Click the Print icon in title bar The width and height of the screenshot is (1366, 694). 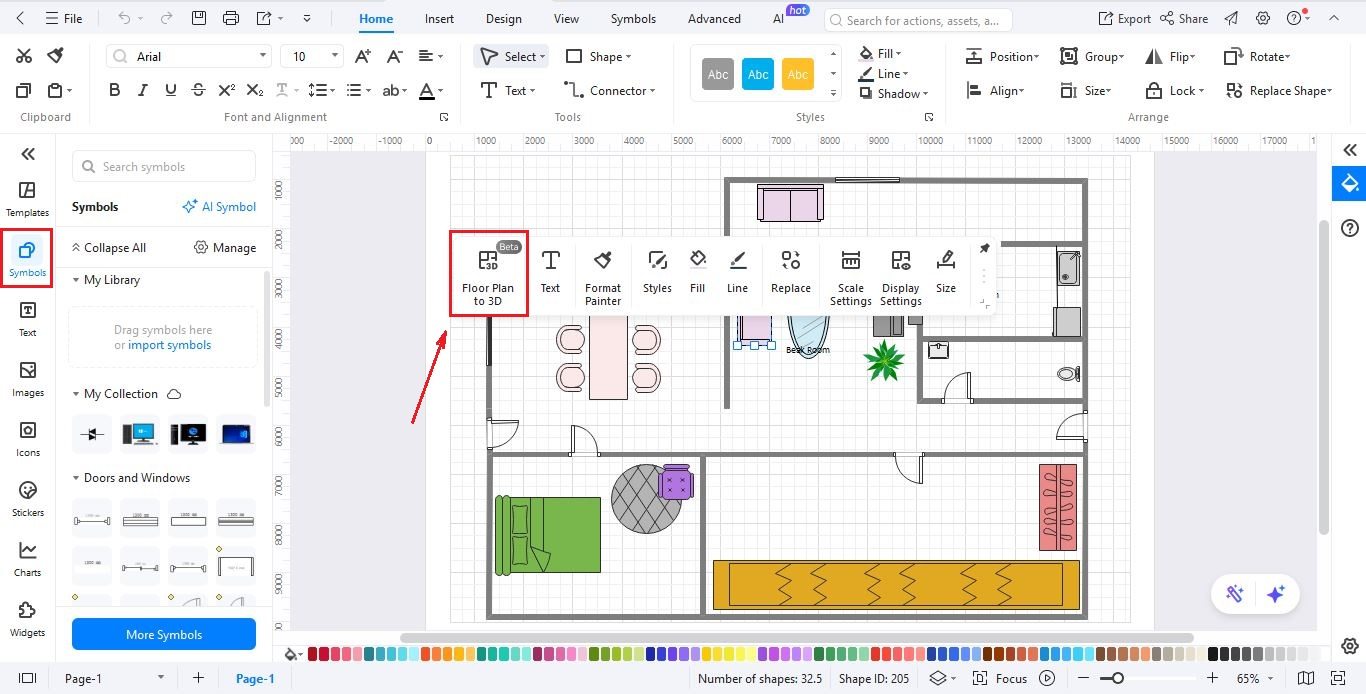click(231, 18)
